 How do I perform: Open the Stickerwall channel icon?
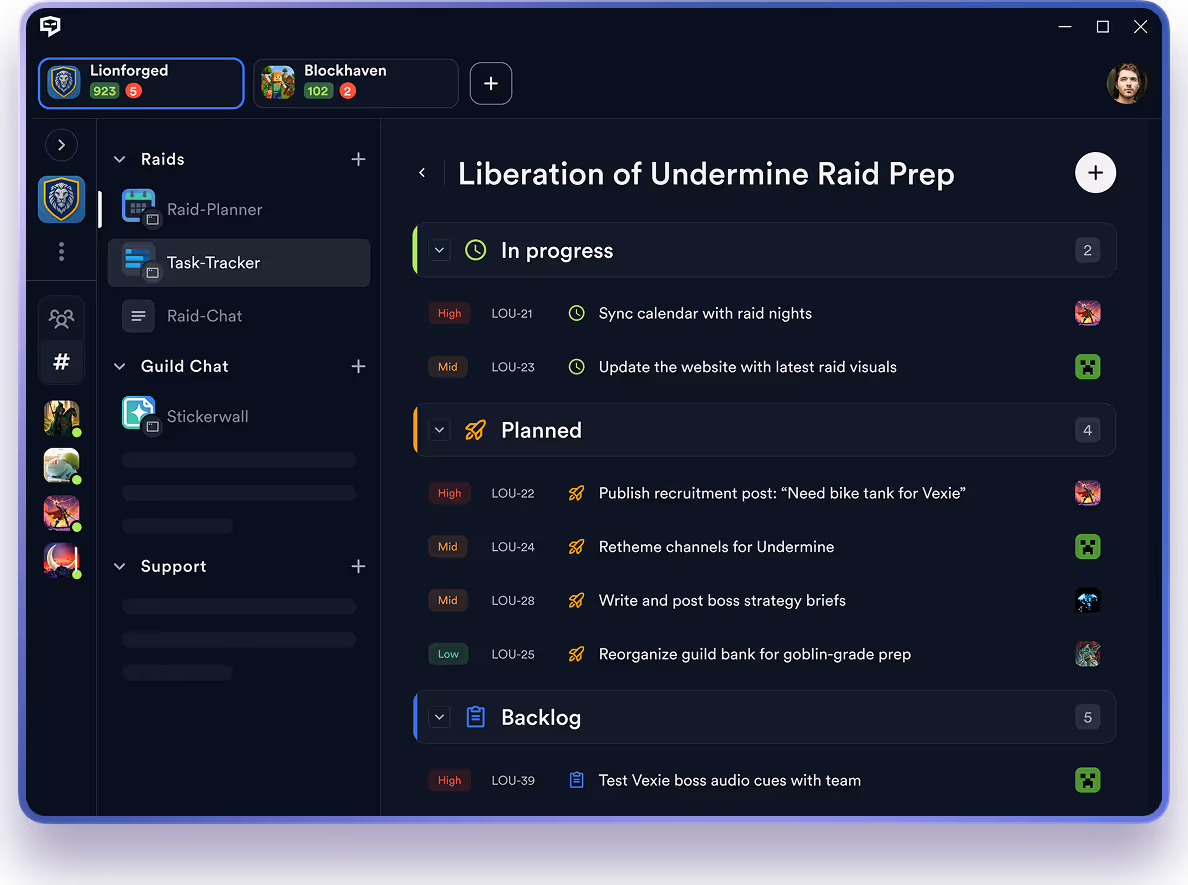point(139,414)
